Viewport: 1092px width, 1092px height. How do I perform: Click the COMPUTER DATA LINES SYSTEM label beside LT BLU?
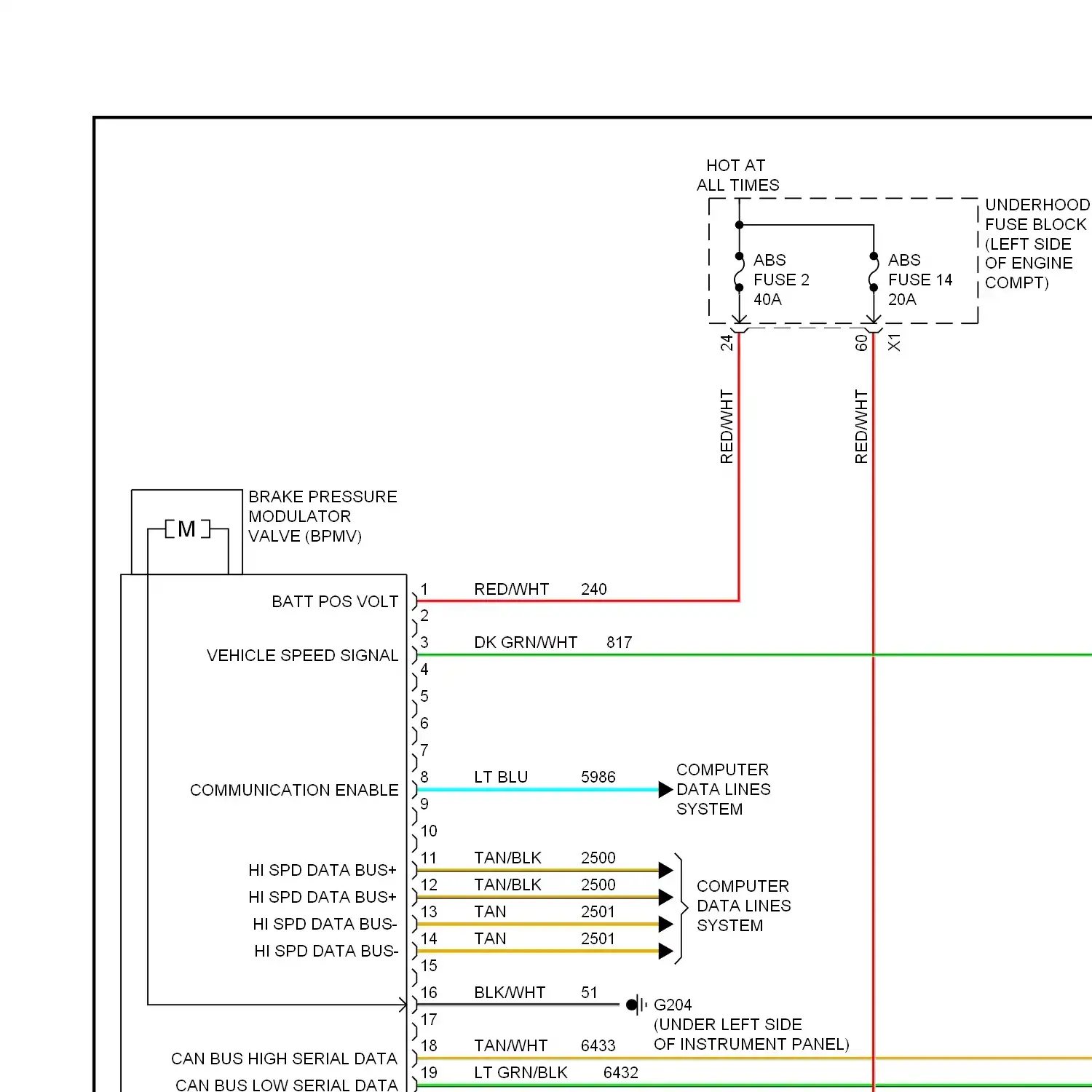[723, 789]
